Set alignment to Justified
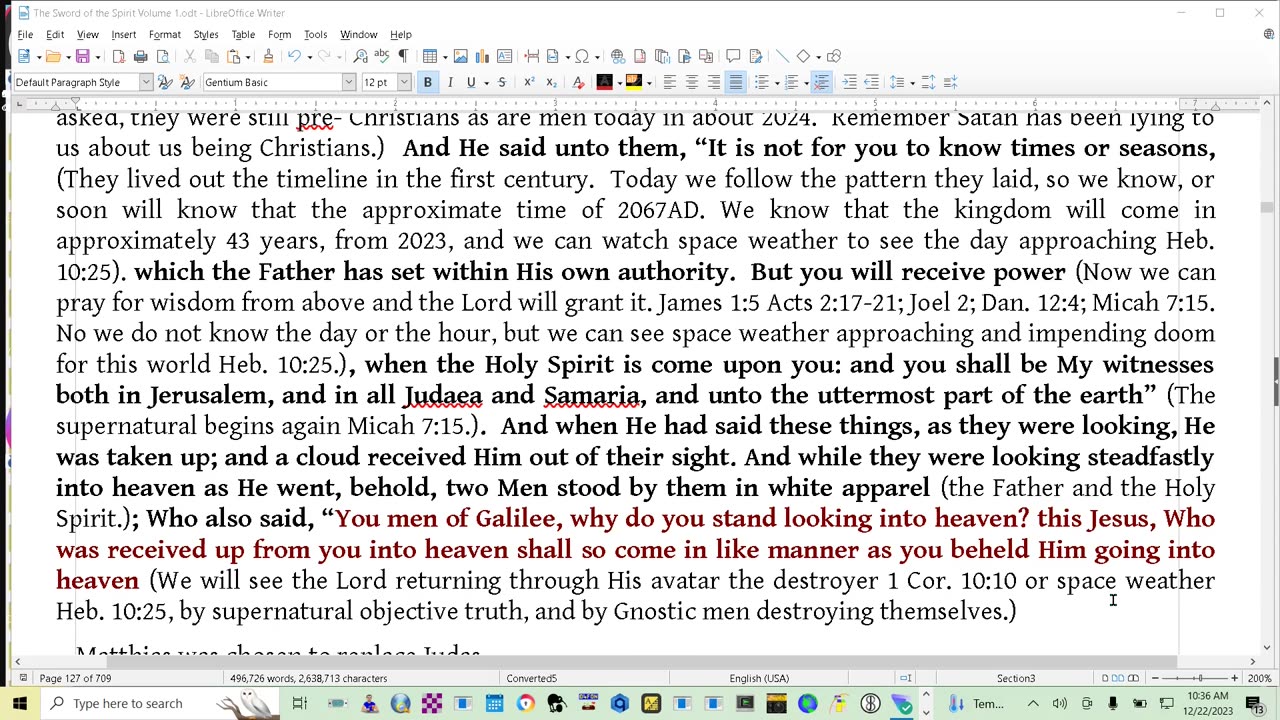The width and height of the screenshot is (1280, 720). [x=735, y=82]
